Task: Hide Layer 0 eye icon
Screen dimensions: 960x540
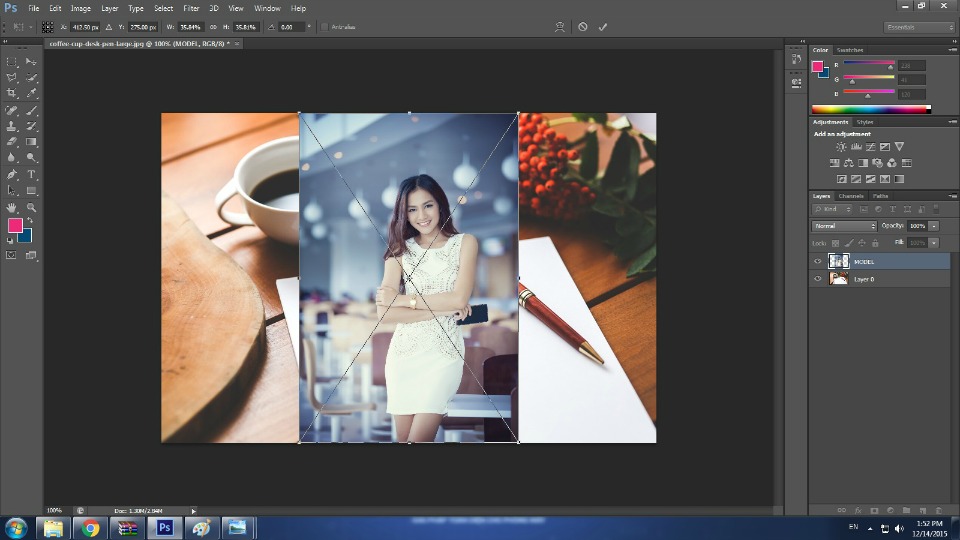Action: coord(817,279)
